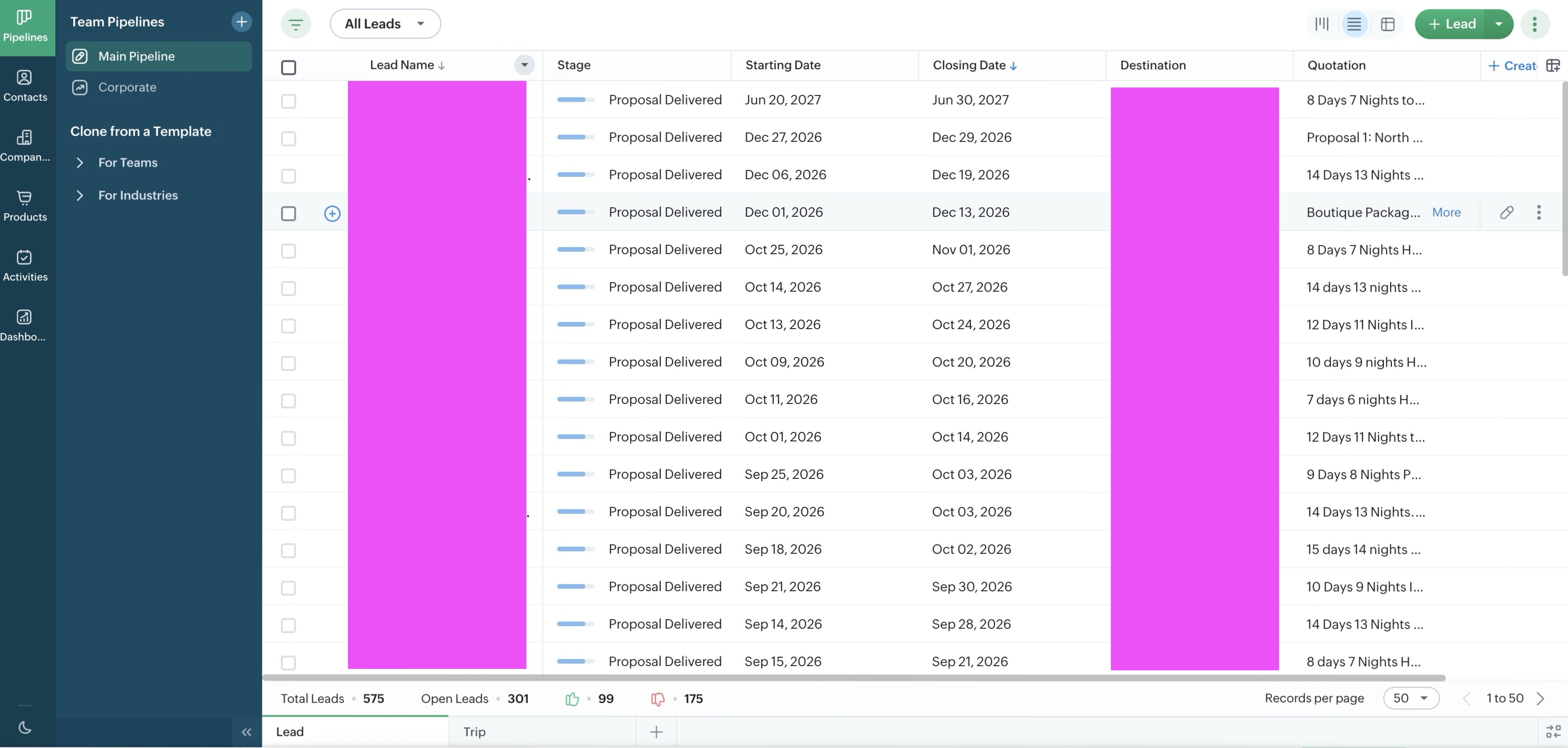Add a new Team Pipeline
Viewport: 1568px width, 748px height.
tap(242, 22)
